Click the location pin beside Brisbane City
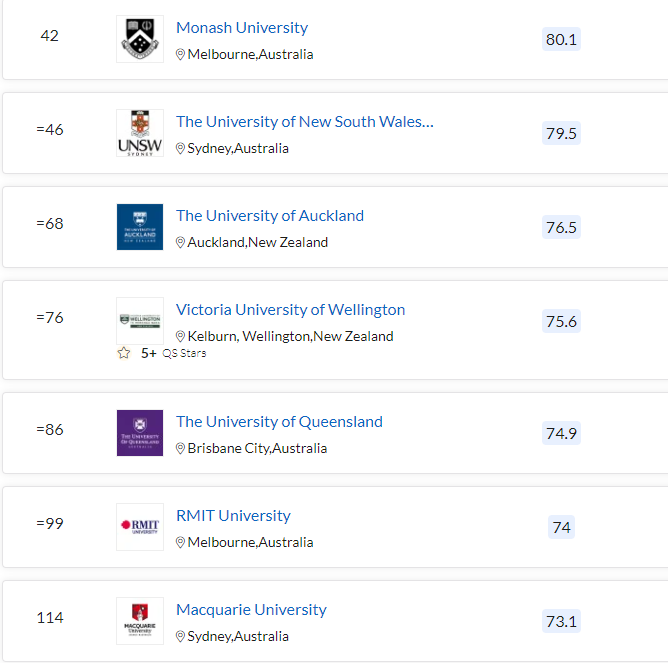Viewport: 668px width, 663px height. (x=180, y=448)
